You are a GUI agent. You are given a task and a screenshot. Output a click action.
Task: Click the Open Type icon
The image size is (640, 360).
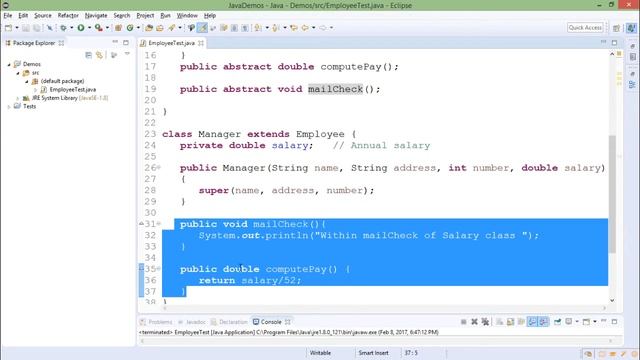(x=149, y=28)
